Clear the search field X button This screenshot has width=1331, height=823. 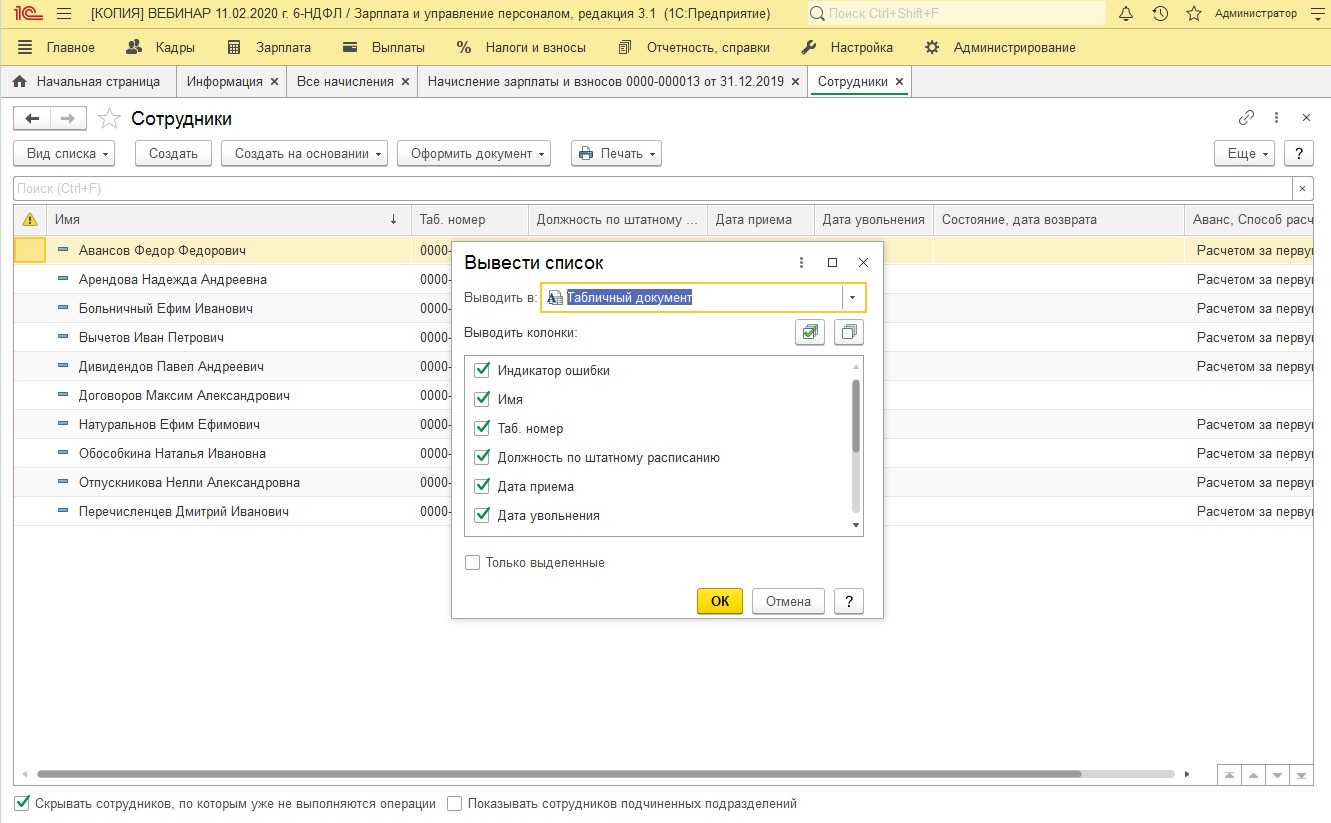(1301, 188)
